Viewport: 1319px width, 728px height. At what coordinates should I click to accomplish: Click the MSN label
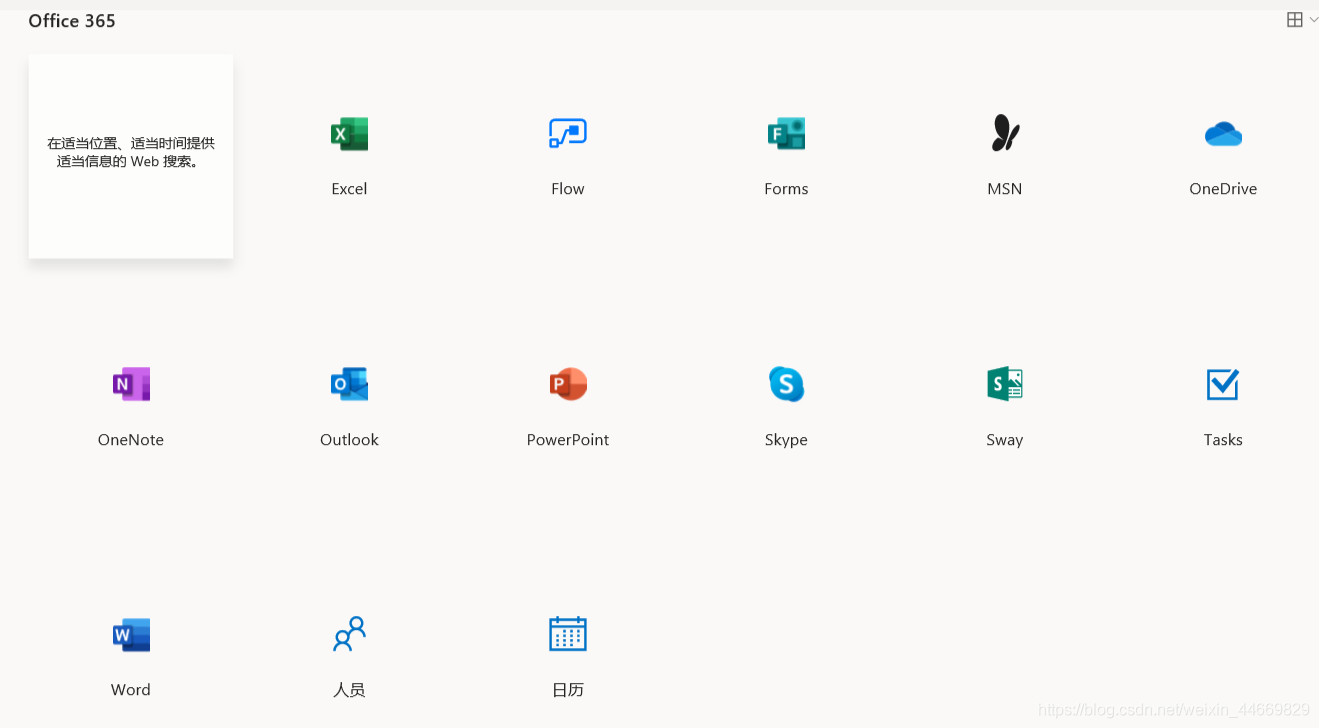(1005, 188)
